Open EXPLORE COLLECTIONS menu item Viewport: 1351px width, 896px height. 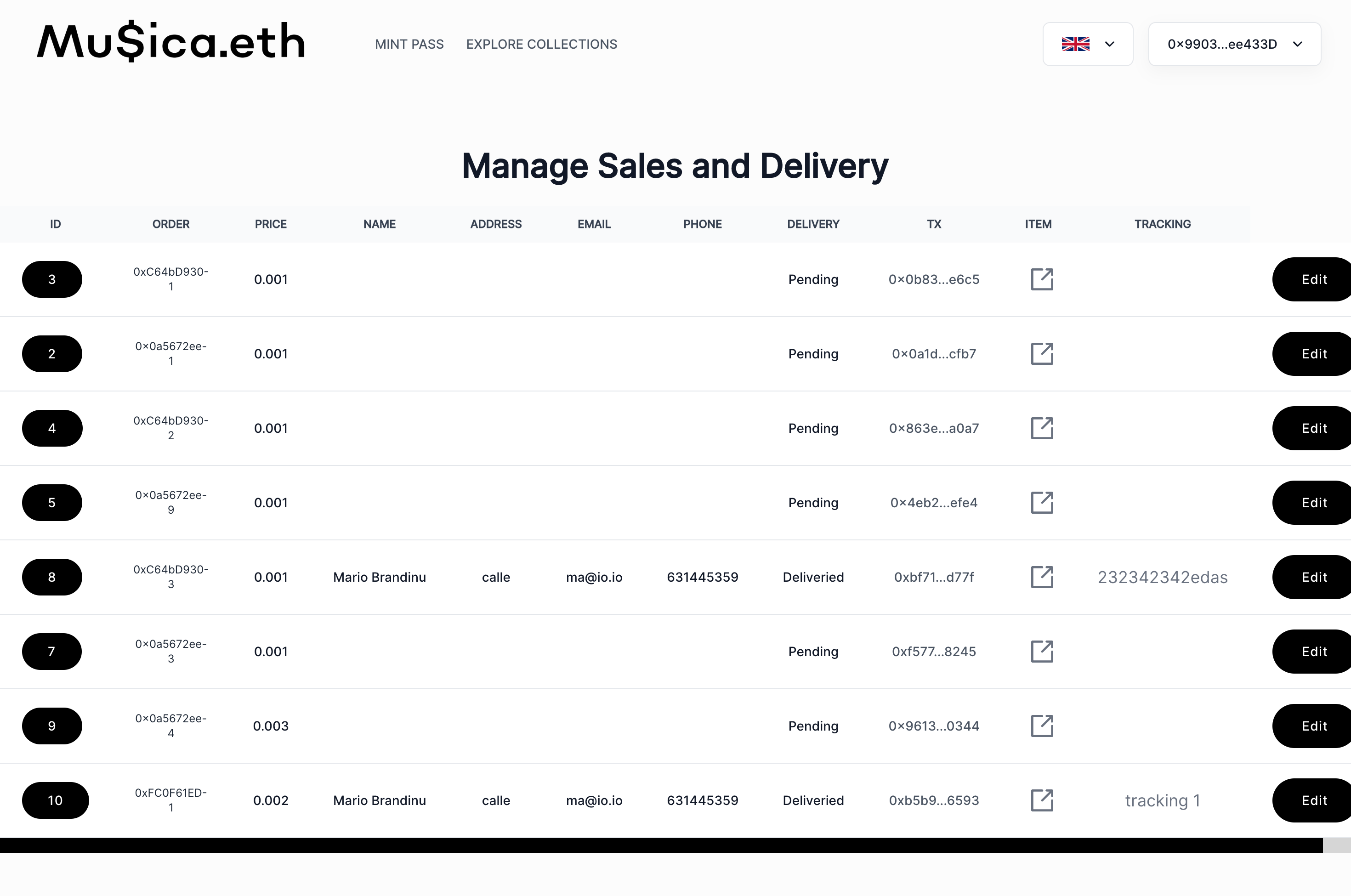tap(541, 44)
